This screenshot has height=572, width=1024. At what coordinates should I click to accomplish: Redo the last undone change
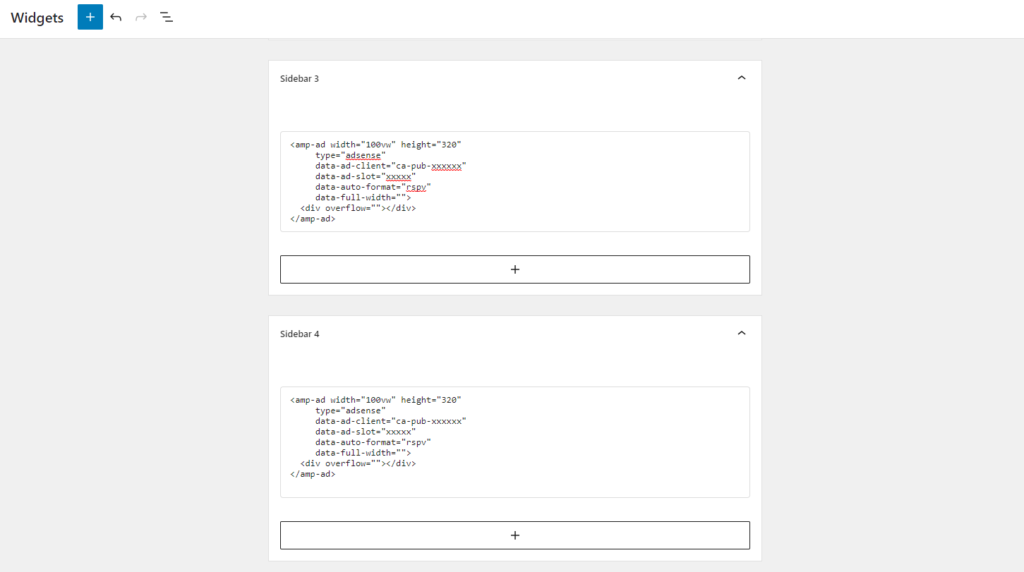[x=141, y=17]
